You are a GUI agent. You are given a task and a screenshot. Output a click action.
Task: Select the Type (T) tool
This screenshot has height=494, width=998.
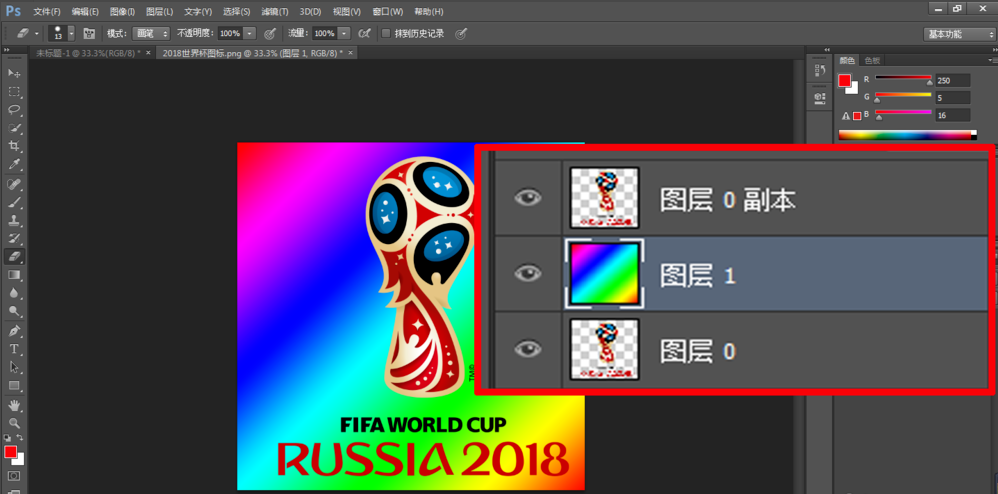point(14,349)
